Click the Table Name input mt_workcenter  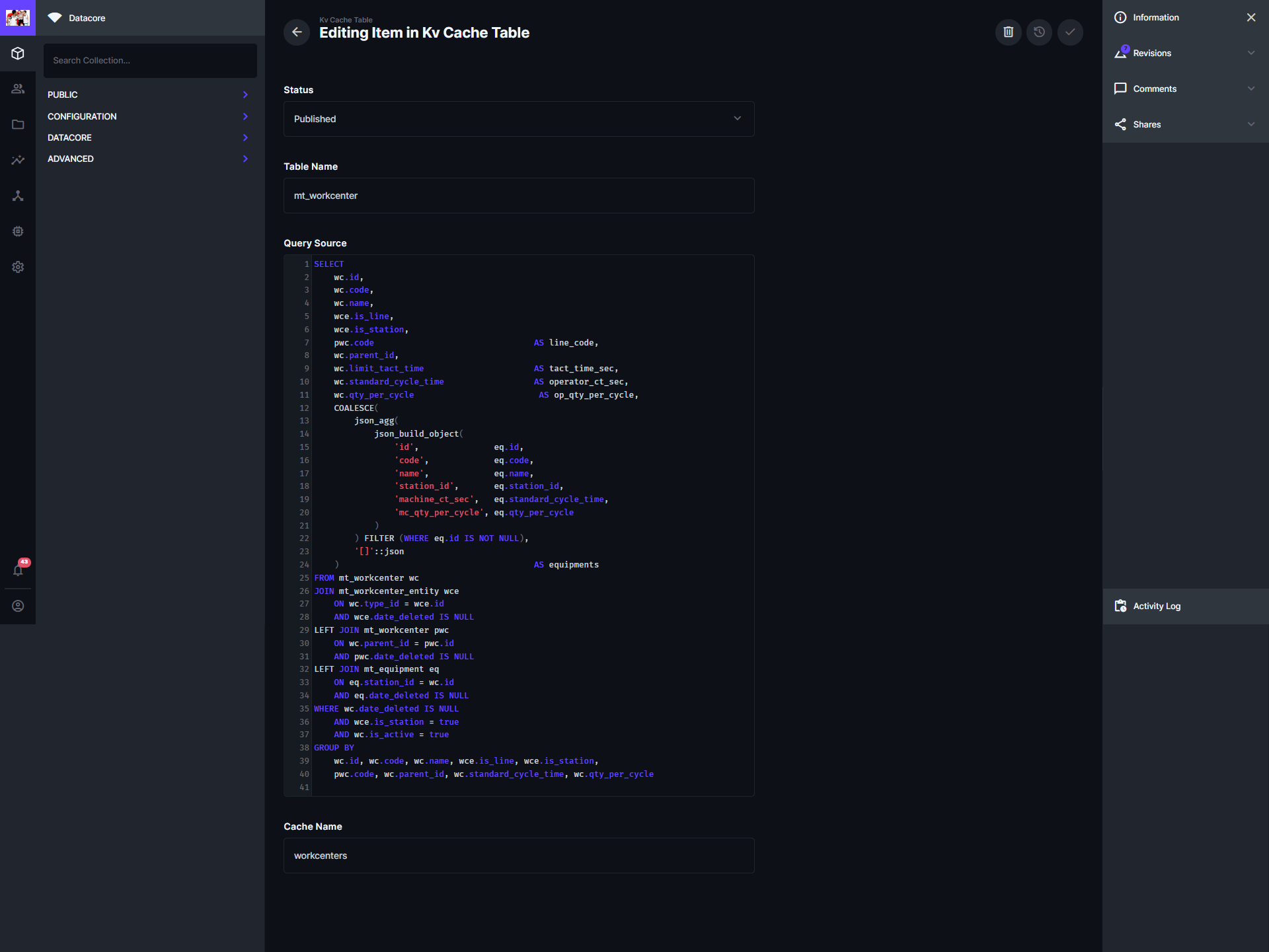[x=519, y=196]
